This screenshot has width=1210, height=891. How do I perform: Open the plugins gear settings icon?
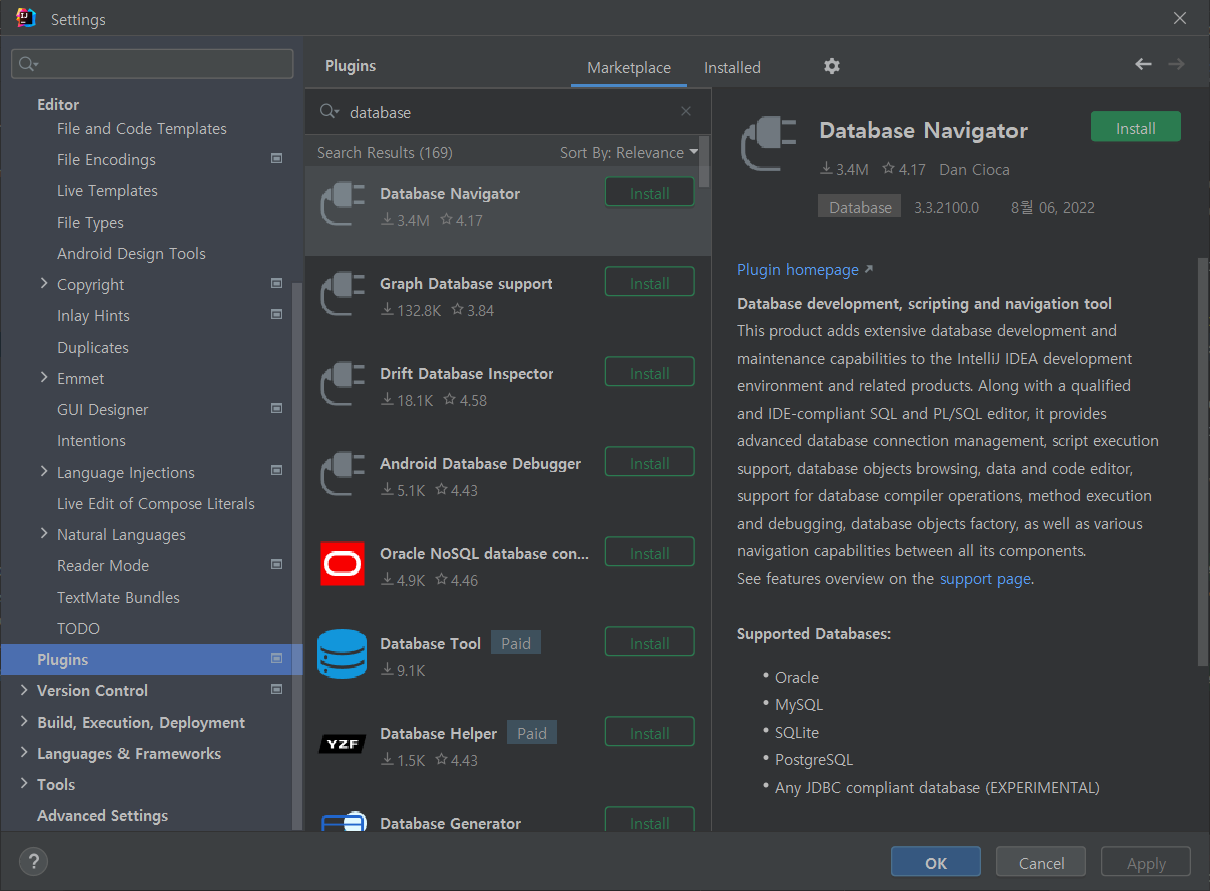pos(832,66)
